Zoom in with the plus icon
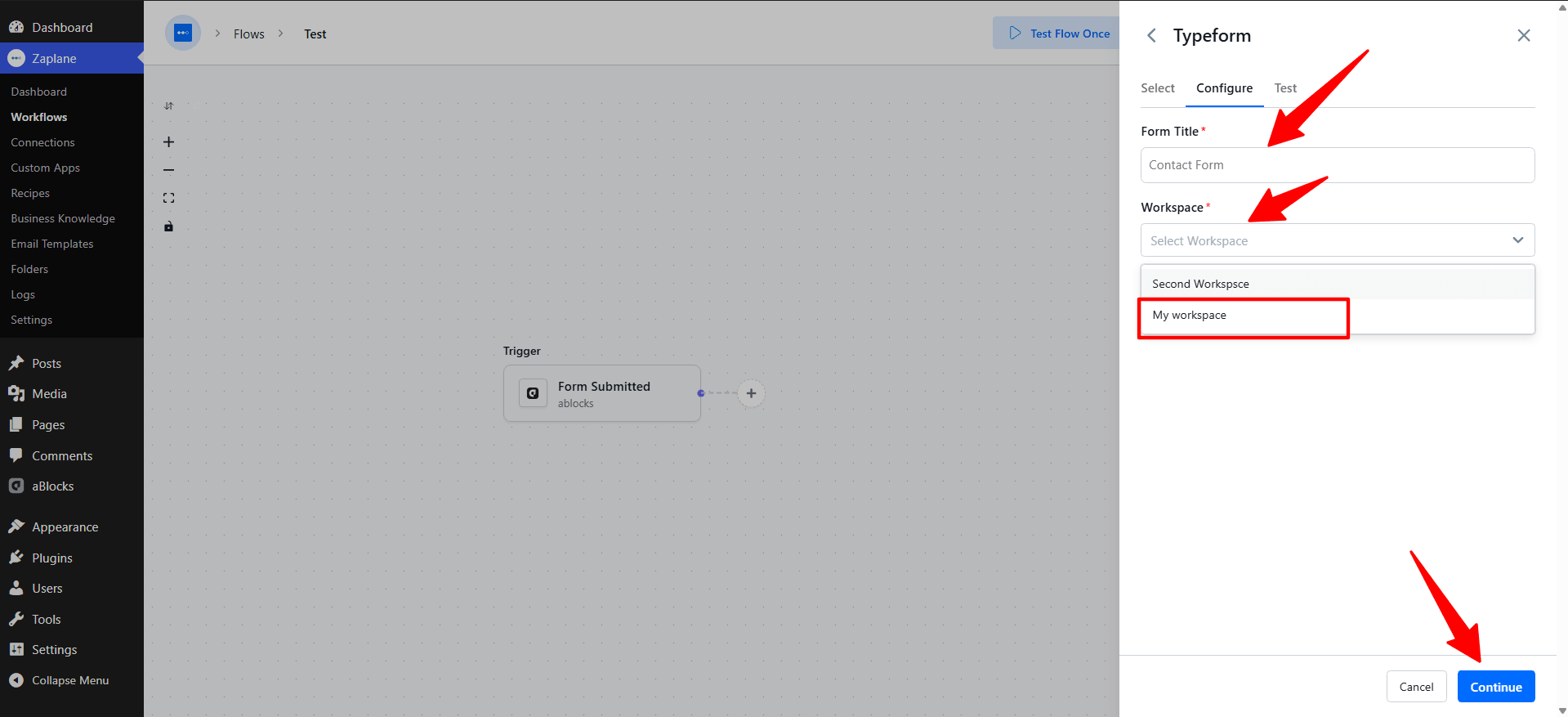The image size is (1568, 717). tap(169, 142)
